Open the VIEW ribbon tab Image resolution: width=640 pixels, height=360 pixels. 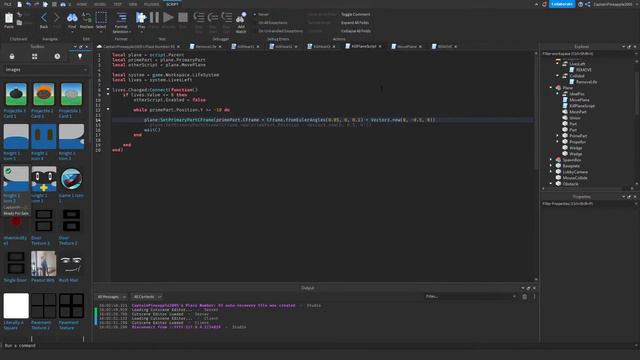133,4
